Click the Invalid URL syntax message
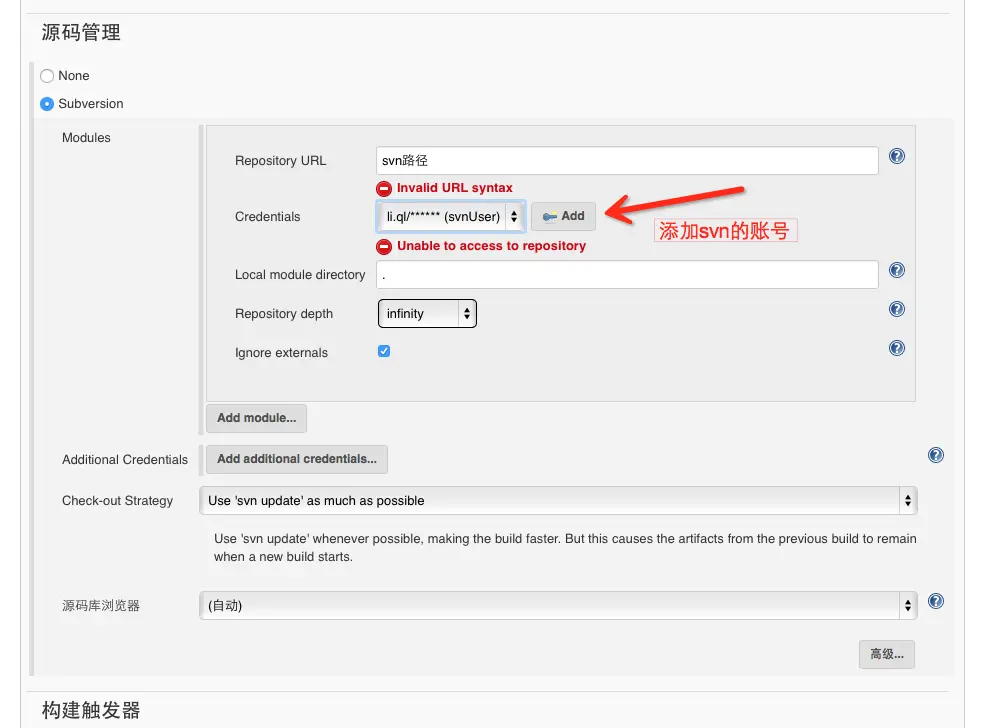Image resolution: width=992 pixels, height=728 pixels. [454, 188]
